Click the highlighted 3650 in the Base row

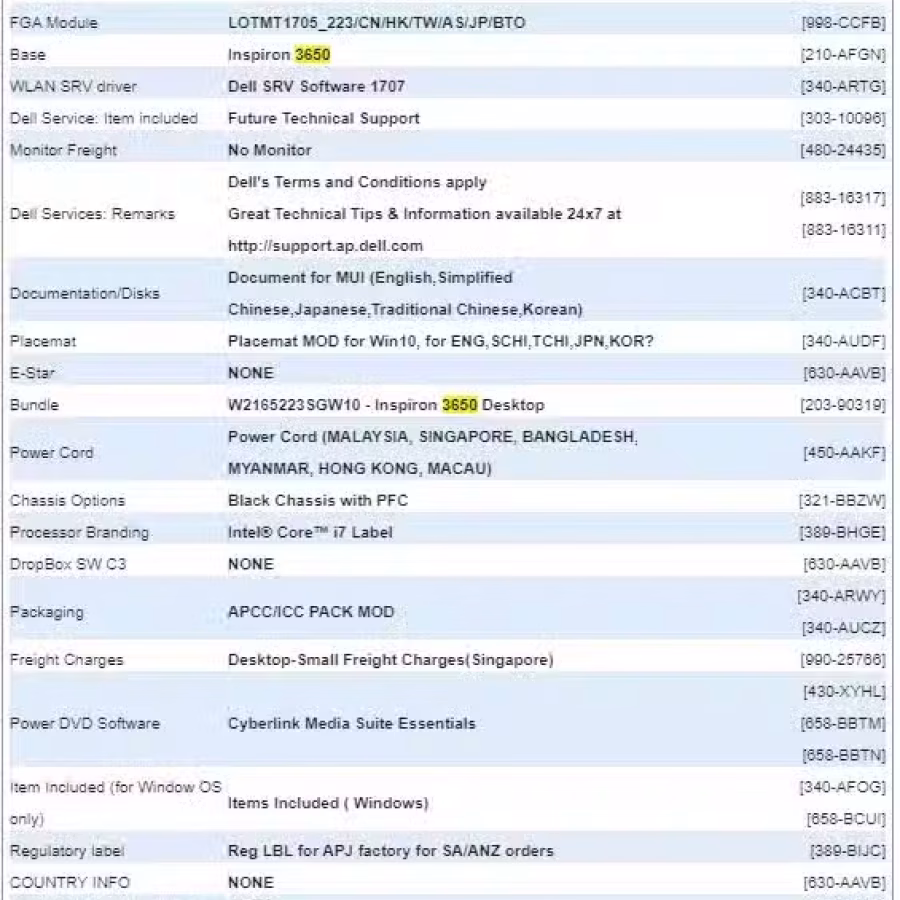pyautogui.click(x=312, y=55)
